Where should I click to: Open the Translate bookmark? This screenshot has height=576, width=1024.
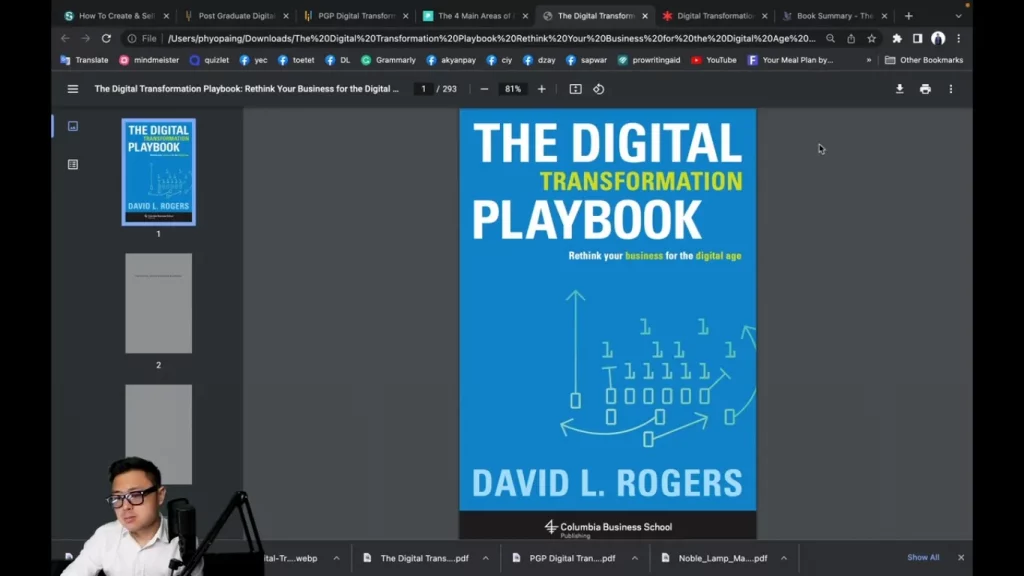pyautogui.click(x=85, y=60)
